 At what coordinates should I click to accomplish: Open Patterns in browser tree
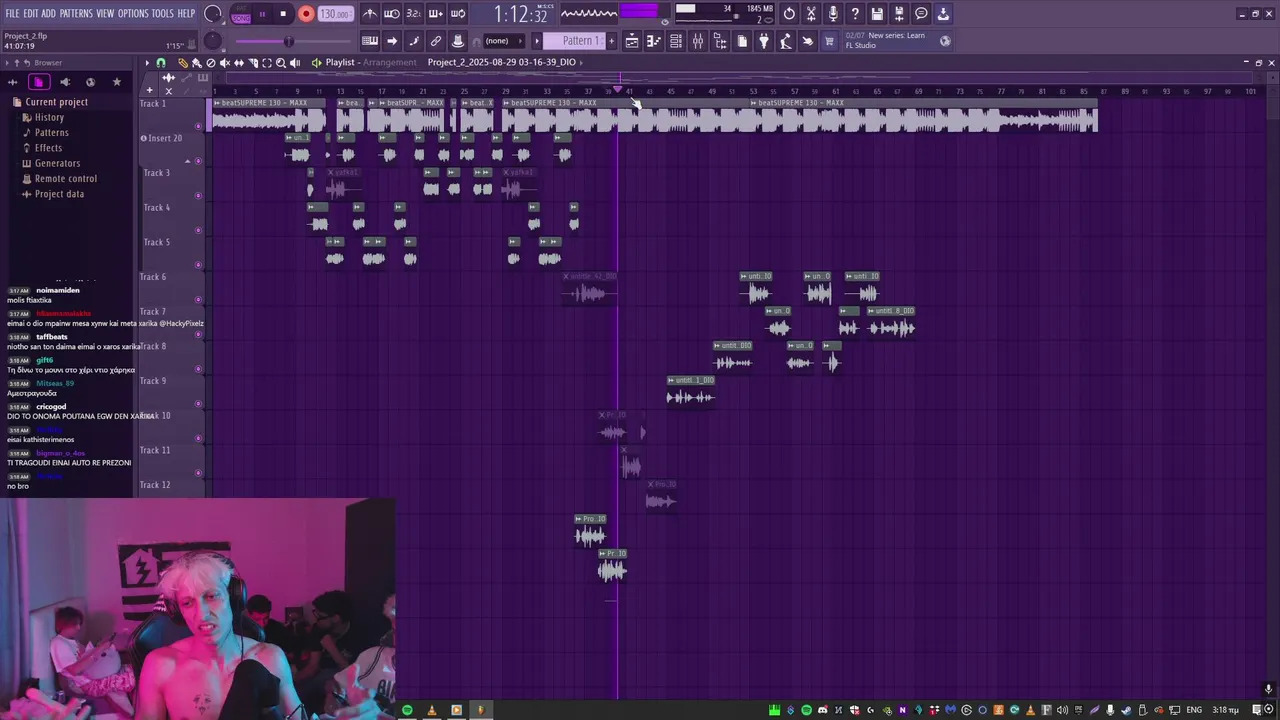[x=51, y=132]
